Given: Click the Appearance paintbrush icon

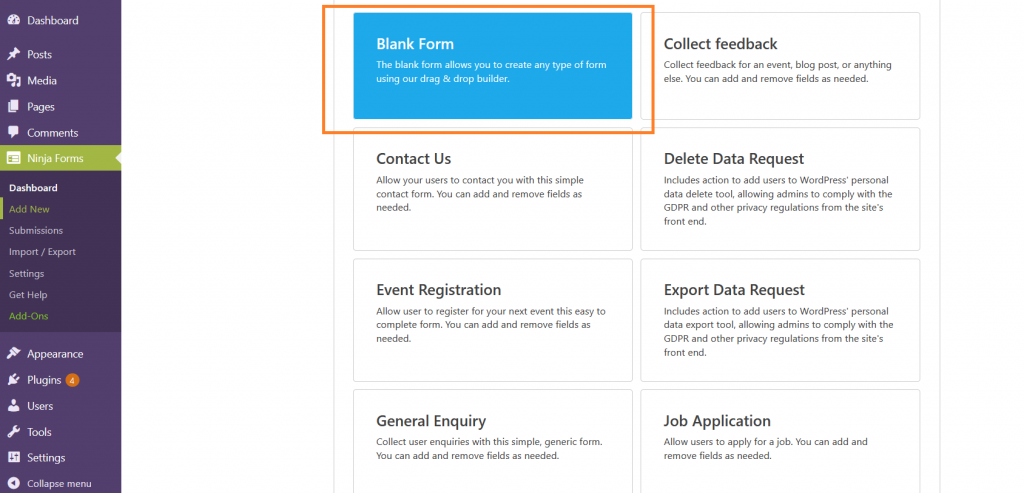Looking at the screenshot, I should point(13,354).
